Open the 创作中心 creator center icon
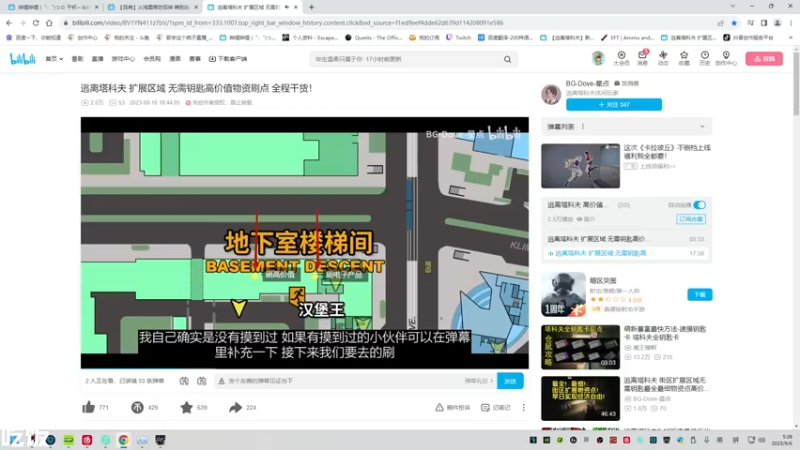800x450 pixels. (726, 58)
